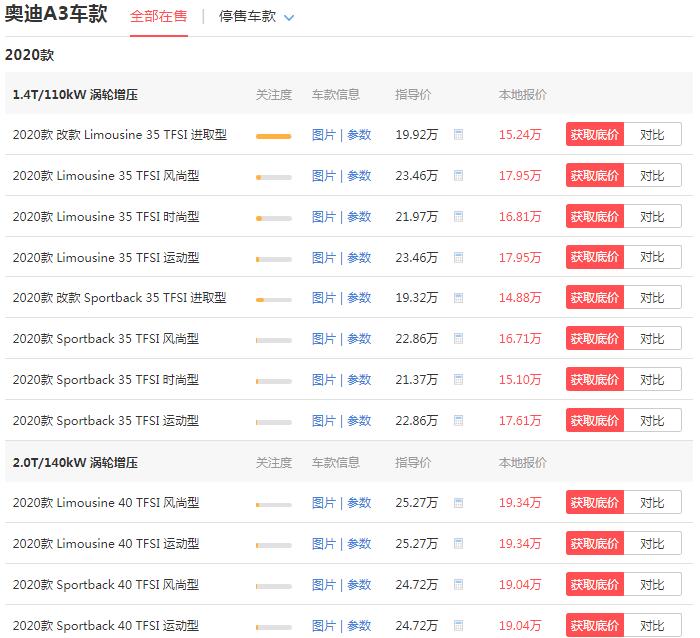The height and width of the screenshot is (638, 700).
Task: Open 参数 link for 改款 Limousine 35 TFSI 进取型
Action: [x=359, y=134]
